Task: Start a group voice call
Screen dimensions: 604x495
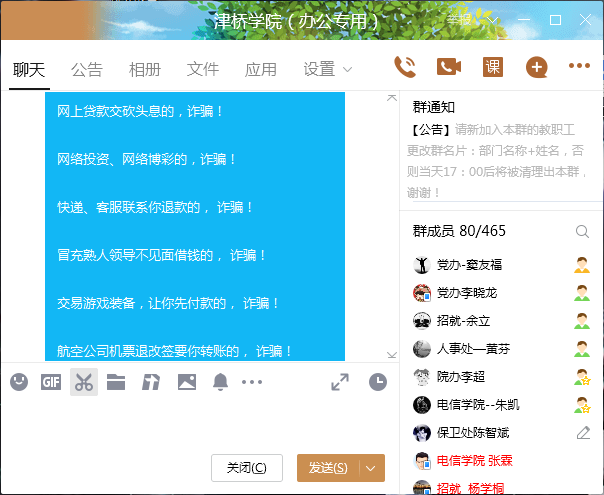Action: pos(405,67)
